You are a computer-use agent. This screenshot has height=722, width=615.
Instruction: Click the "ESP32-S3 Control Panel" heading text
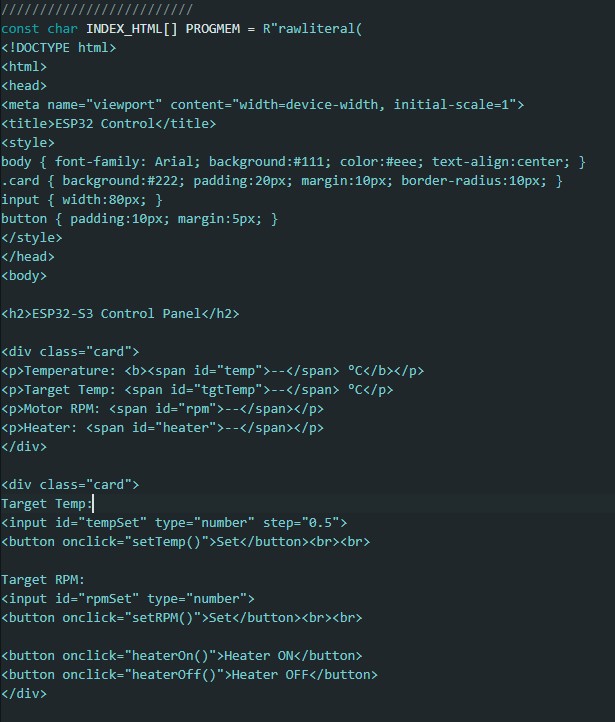click(123, 313)
